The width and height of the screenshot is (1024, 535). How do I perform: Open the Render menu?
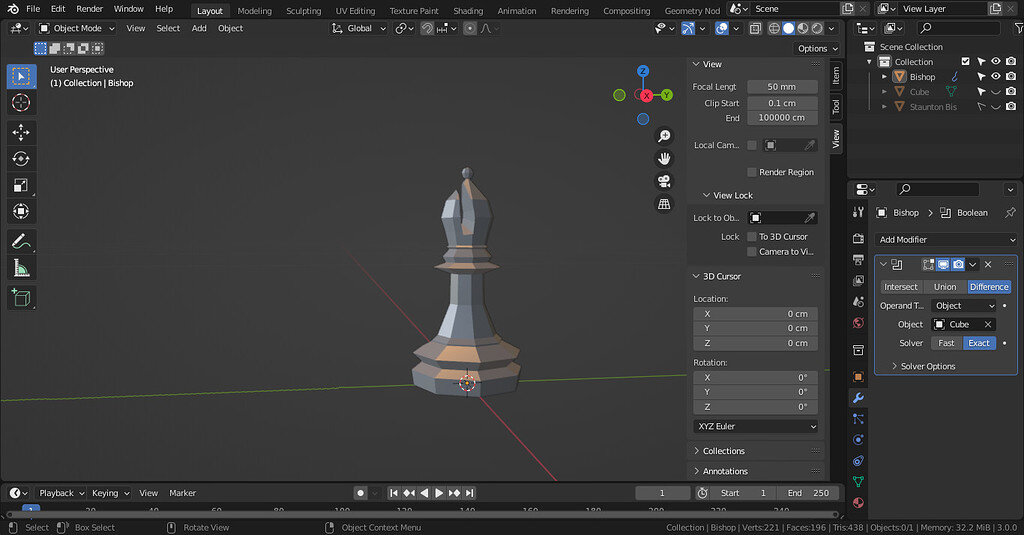pos(90,9)
